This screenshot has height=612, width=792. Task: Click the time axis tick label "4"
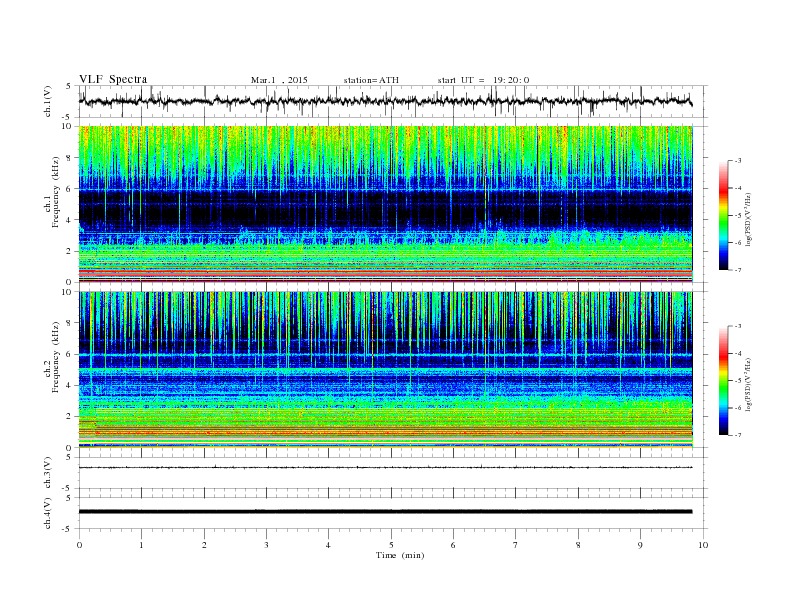click(328, 545)
